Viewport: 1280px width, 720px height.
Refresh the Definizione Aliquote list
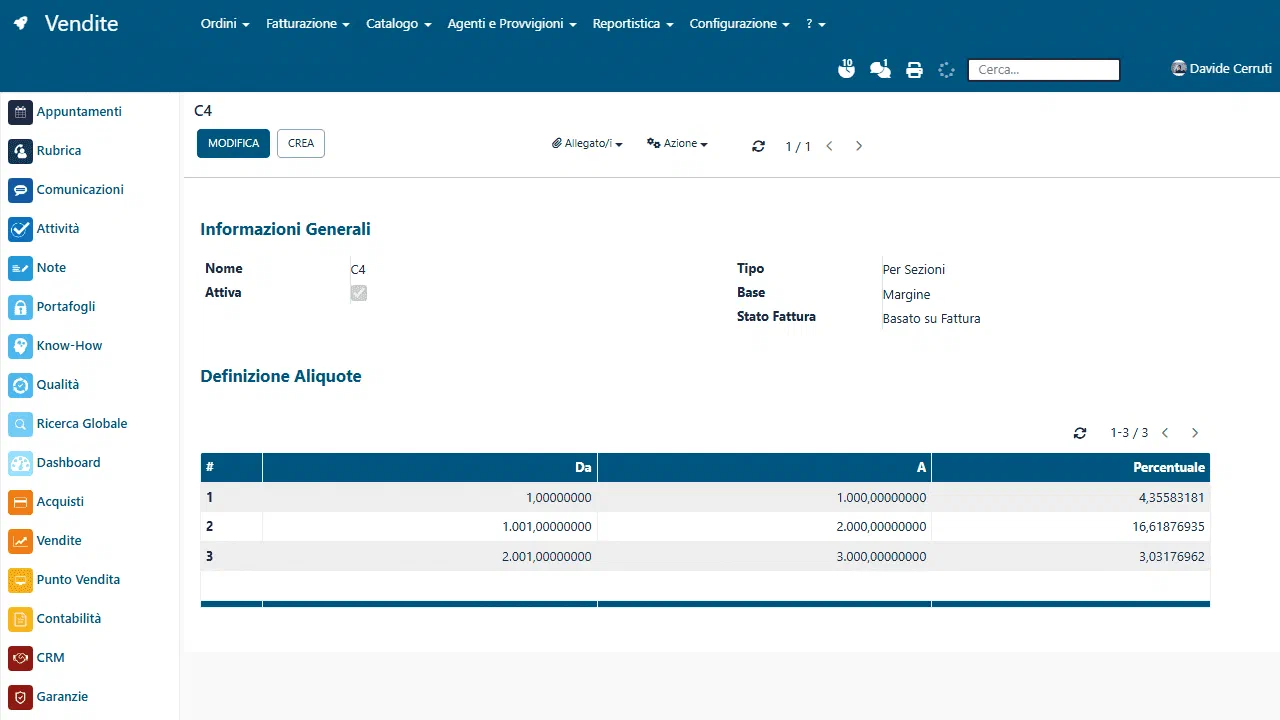[1080, 433]
